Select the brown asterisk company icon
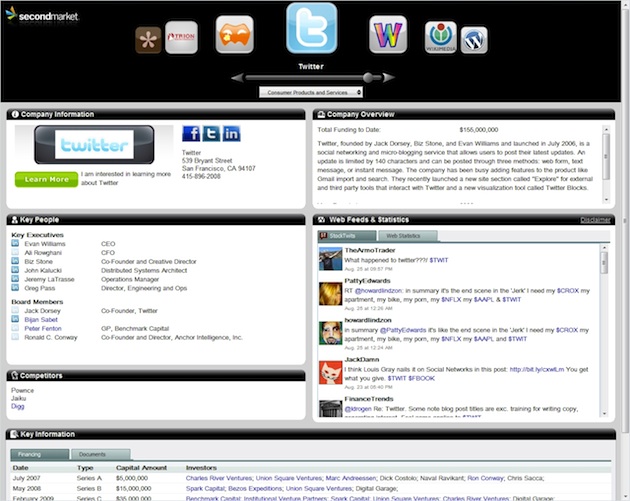Screen dimensions: 630x501 (x=148, y=40)
